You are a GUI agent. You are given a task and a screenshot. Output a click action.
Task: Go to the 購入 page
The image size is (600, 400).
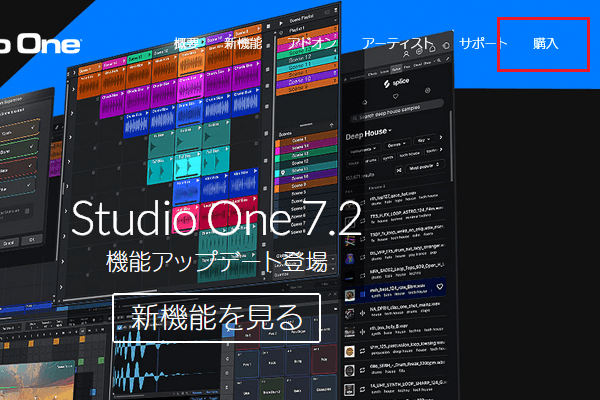click(545, 43)
